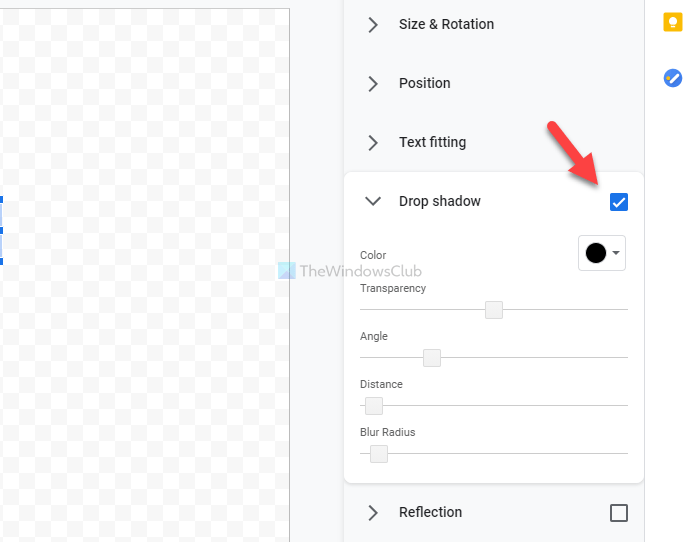Click the Blur Radius slider handle
700x542 pixels.
pyautogui.click(x=379, y=454)
